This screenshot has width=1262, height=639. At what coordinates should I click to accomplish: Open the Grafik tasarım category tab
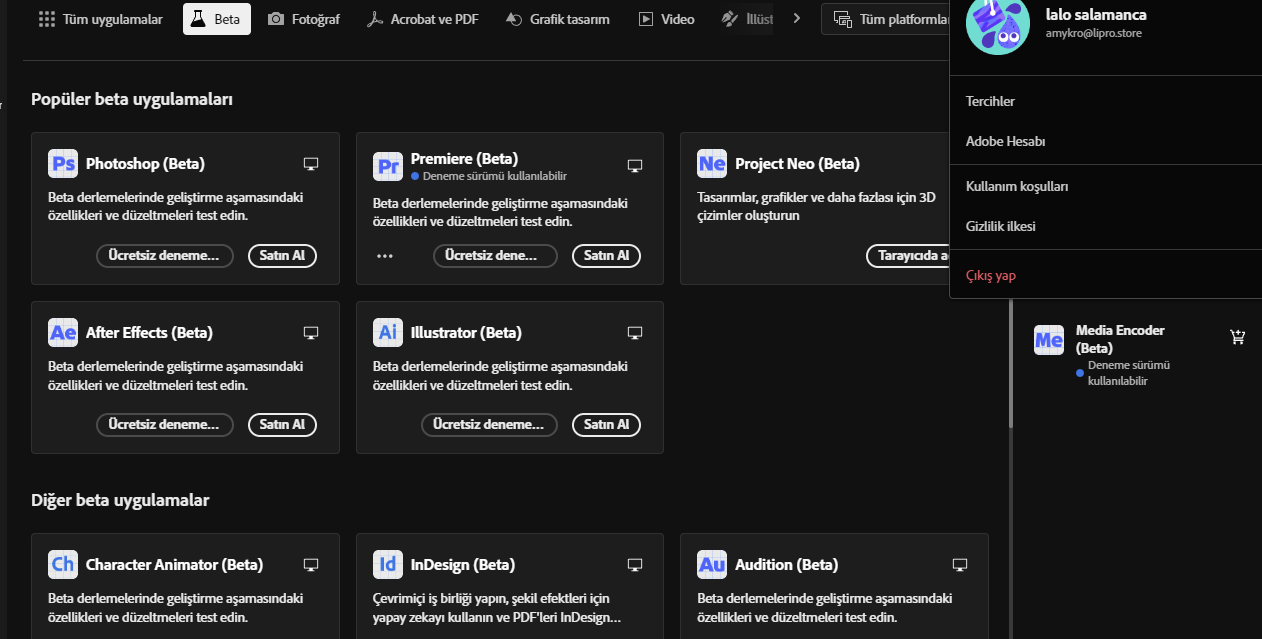557,19
